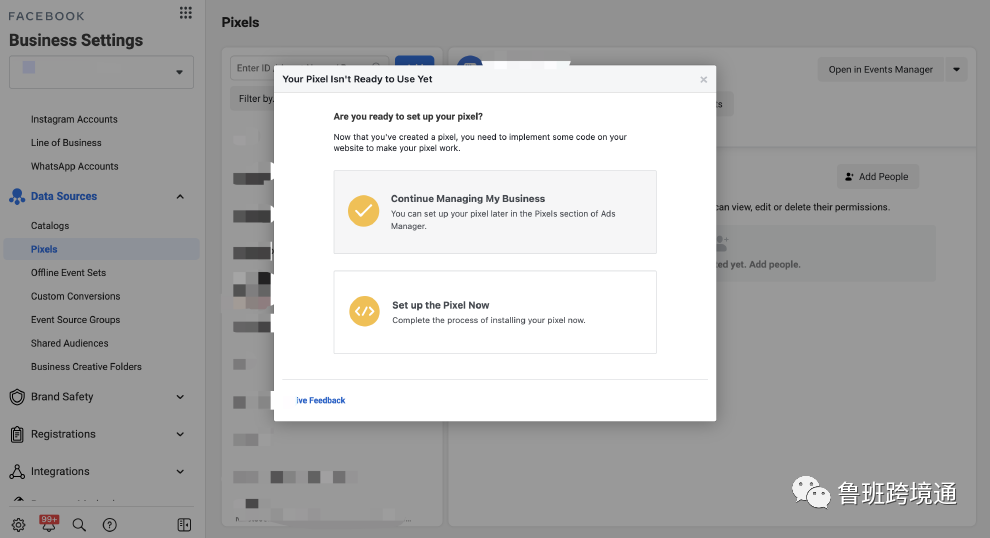Choose Set up the Pixel Now option

495,312
